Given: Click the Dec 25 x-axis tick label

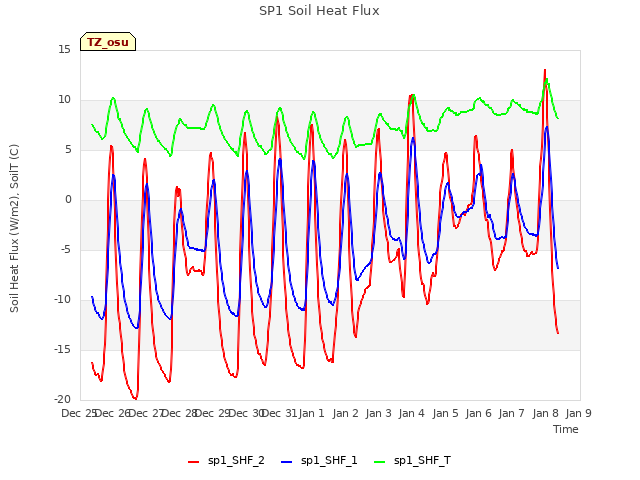Looking at the screenshot, I should coord(79,413).
